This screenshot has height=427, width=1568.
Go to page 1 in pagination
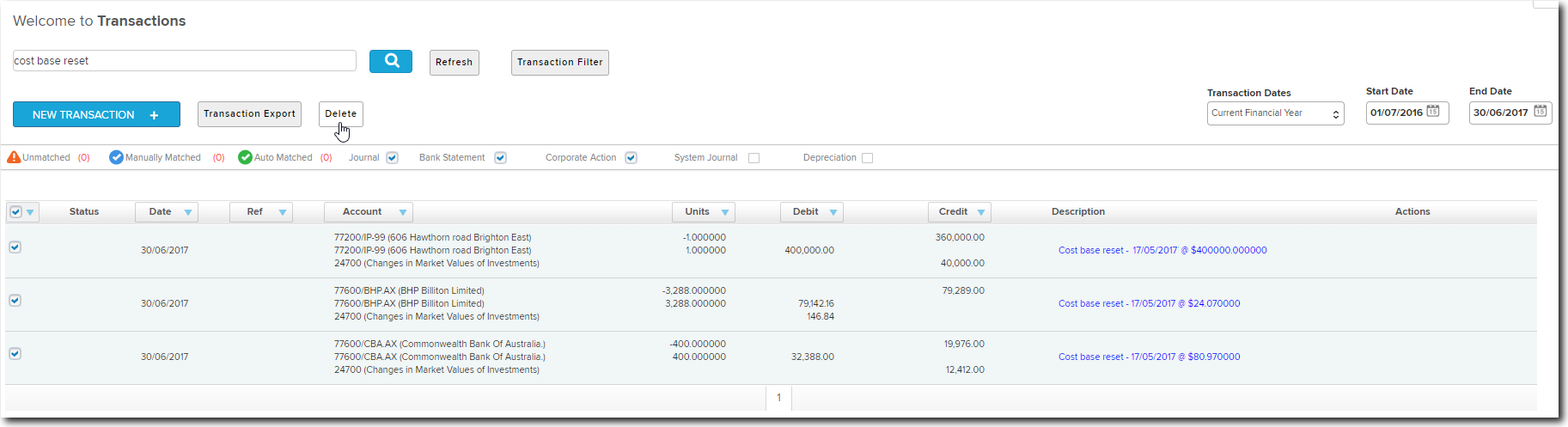point(778,398)
